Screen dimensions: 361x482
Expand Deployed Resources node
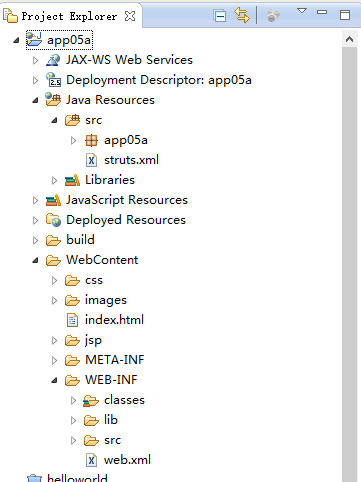[x=35, y=220]
